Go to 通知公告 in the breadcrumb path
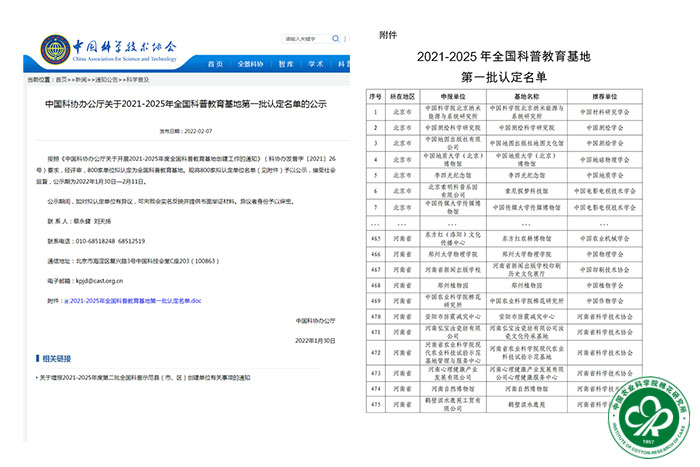Screen dimensions: 700x467 (x=106, y=79)
